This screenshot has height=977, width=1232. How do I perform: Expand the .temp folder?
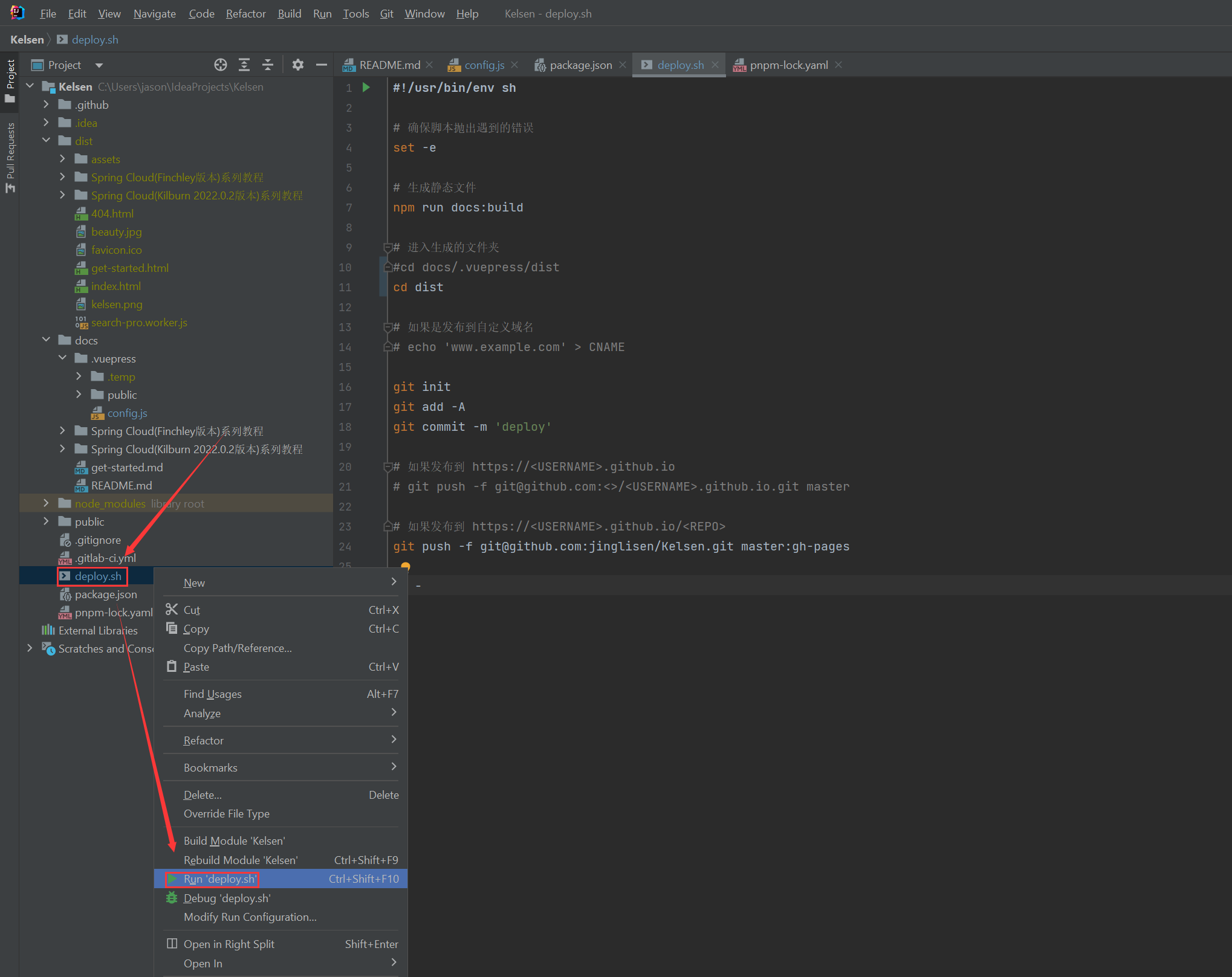tap(79, 376)
